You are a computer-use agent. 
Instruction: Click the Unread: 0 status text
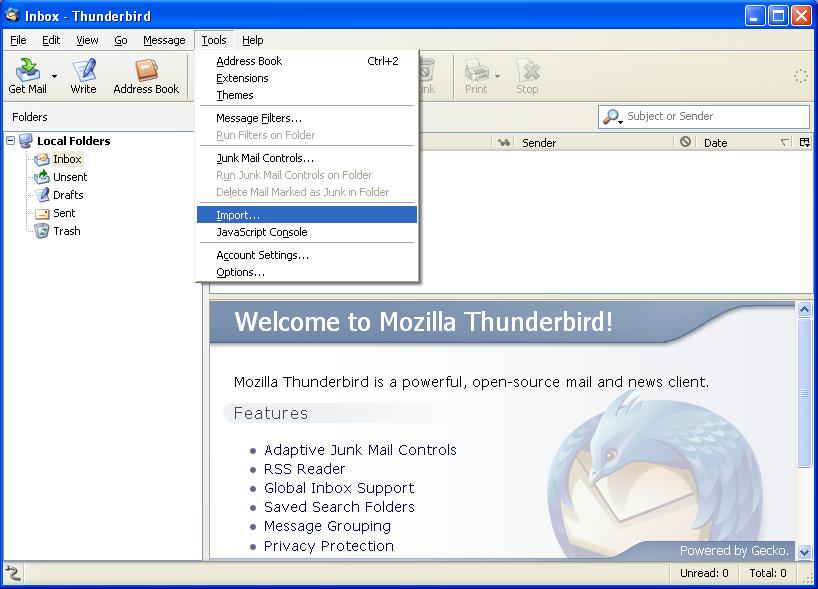pos(704,573)
